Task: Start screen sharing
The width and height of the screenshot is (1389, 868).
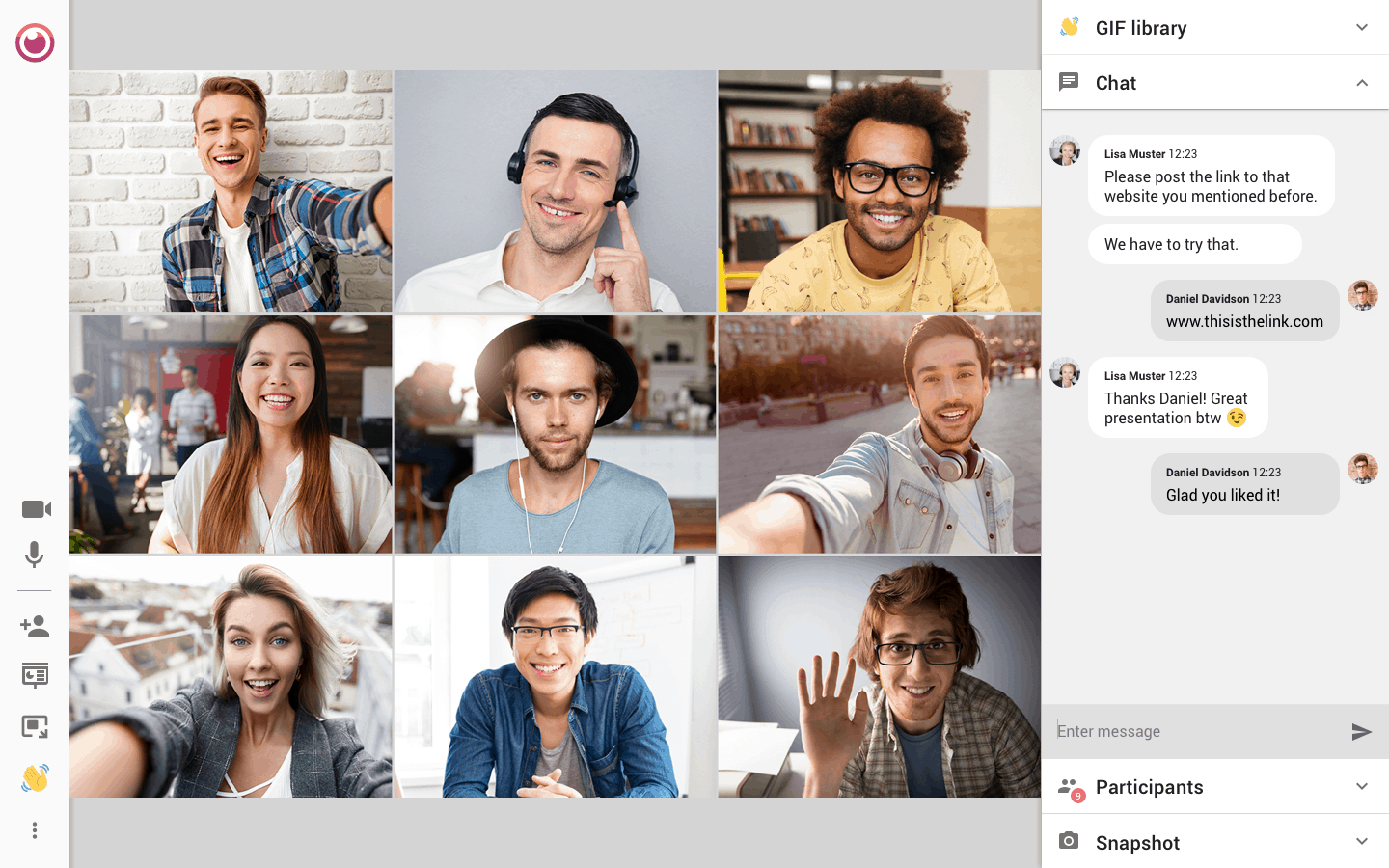Action: tap(35, 675)
